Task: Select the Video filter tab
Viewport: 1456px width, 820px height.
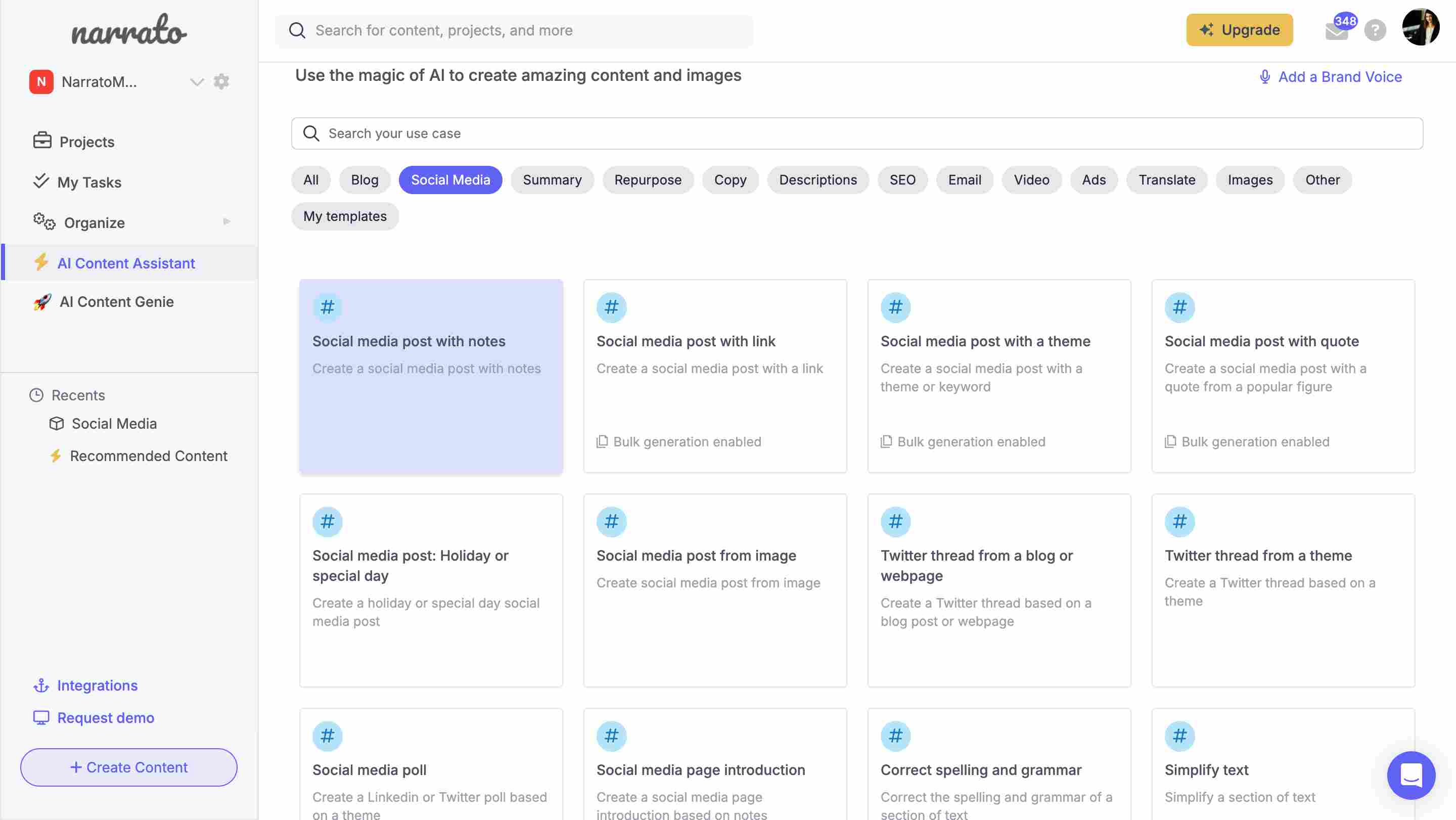Action: pos(1031,179)
